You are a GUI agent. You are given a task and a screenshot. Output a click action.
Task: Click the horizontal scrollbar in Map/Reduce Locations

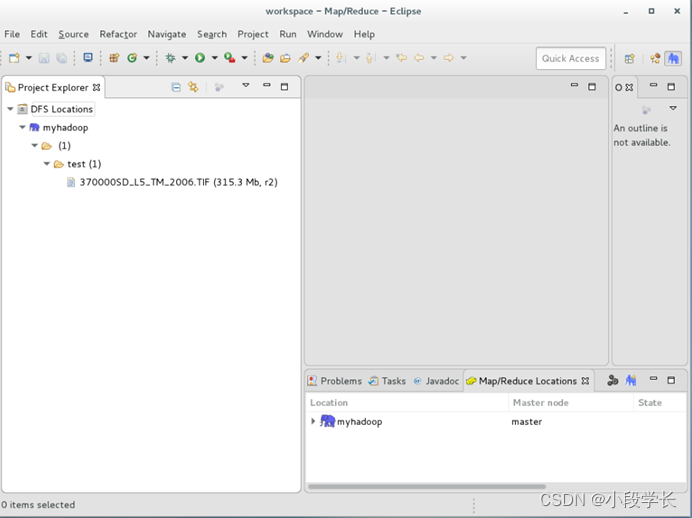[427, 487]
